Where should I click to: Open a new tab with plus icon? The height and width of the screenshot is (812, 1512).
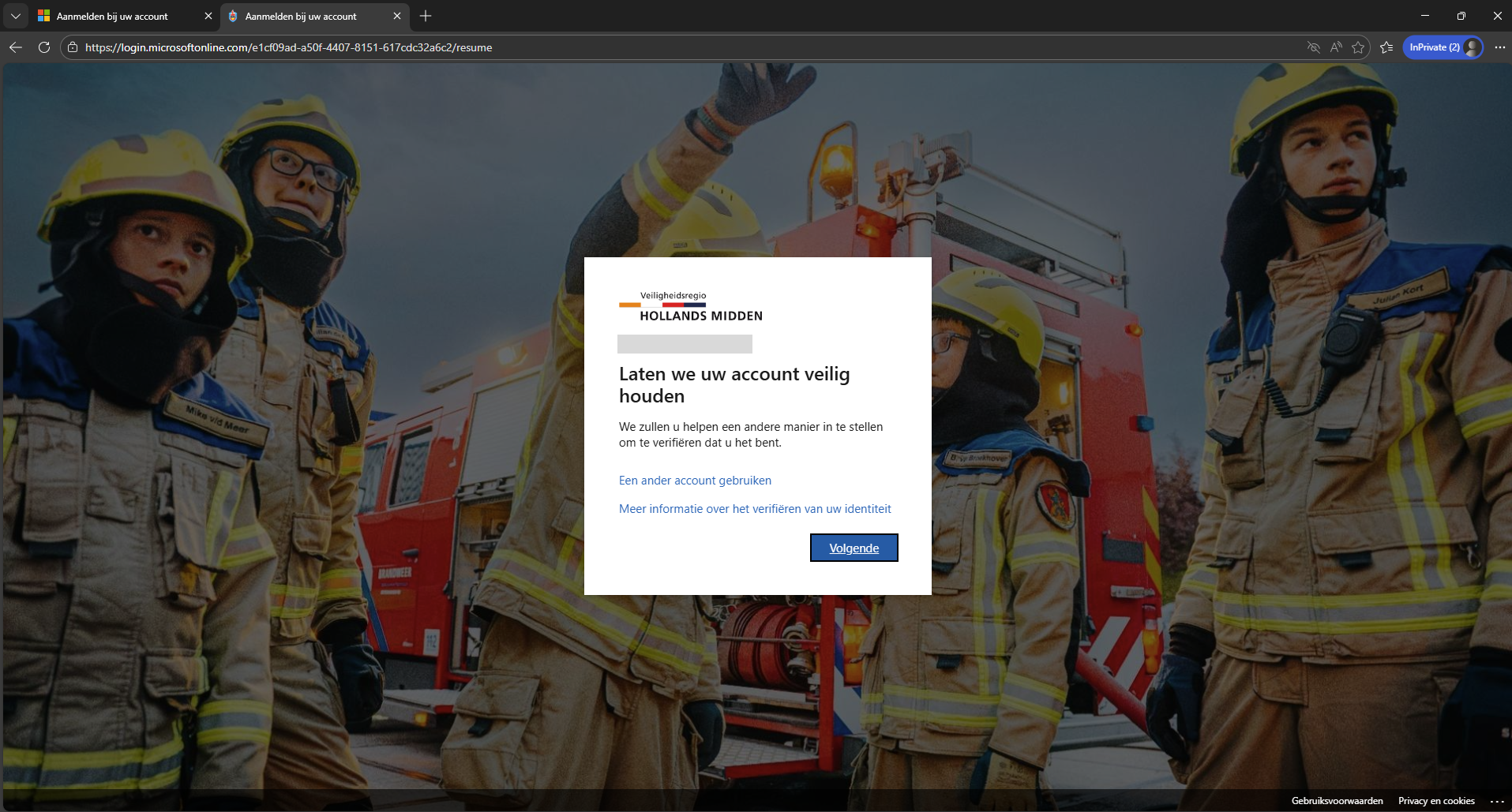(x=426, y=16)
